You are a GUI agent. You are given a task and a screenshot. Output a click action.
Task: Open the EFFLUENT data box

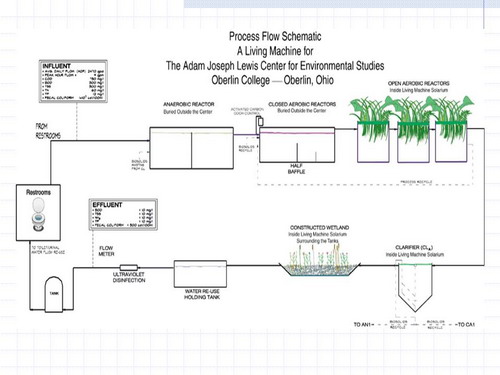(123, 215)
